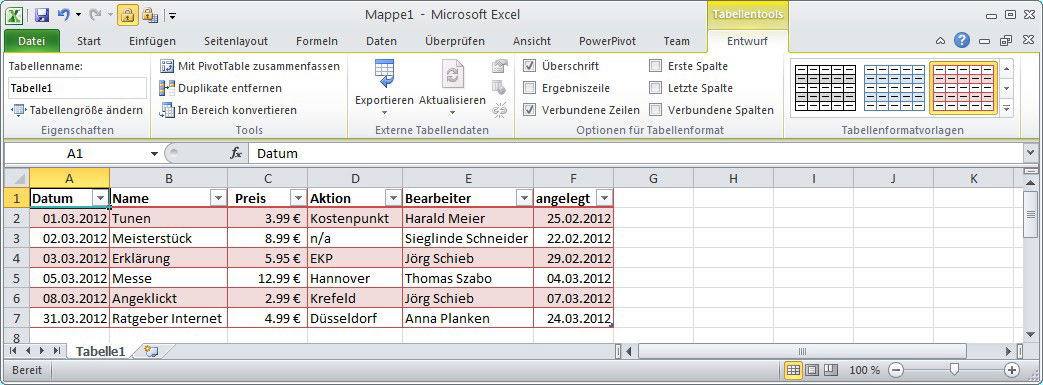Screen dimensions: 1043x385
Task: Click the select-all corner of the grid
Action: point(17,178)
